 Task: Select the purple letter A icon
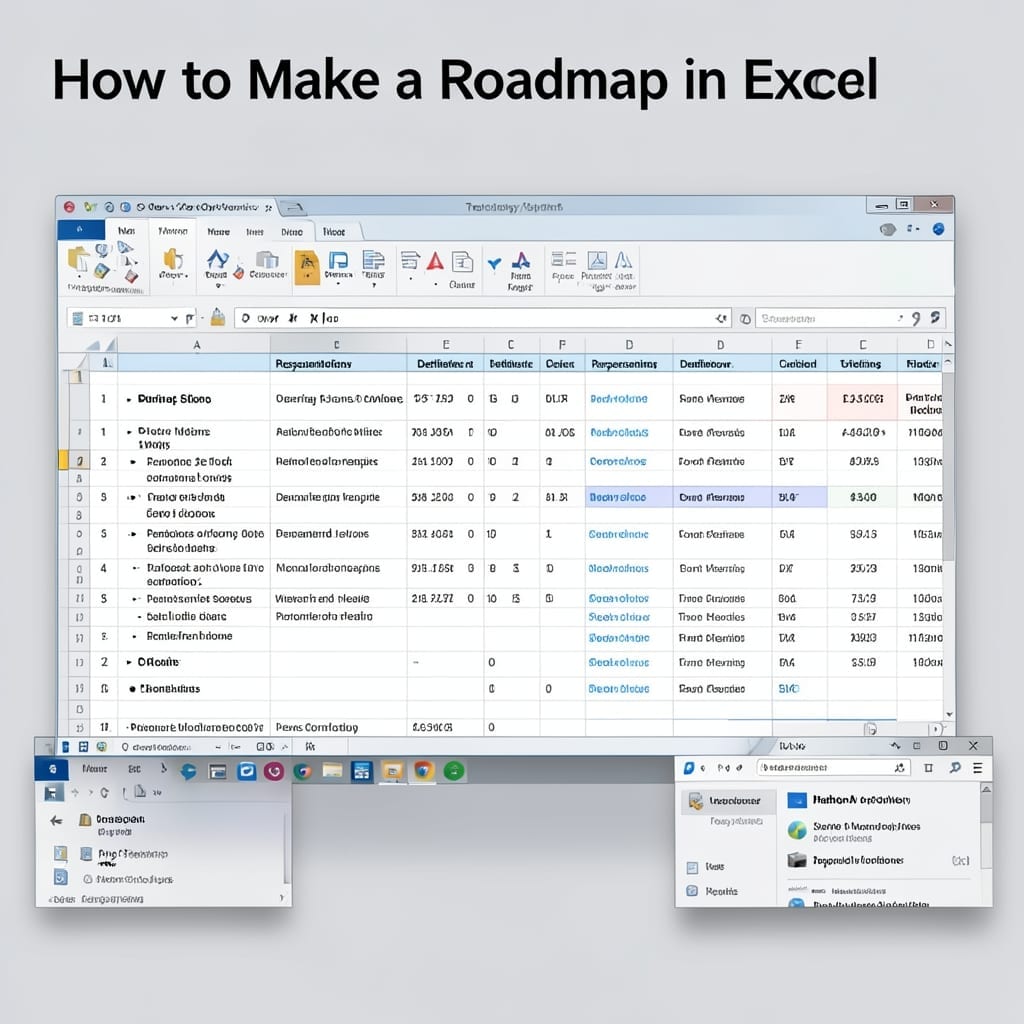[x=520, y=261]
